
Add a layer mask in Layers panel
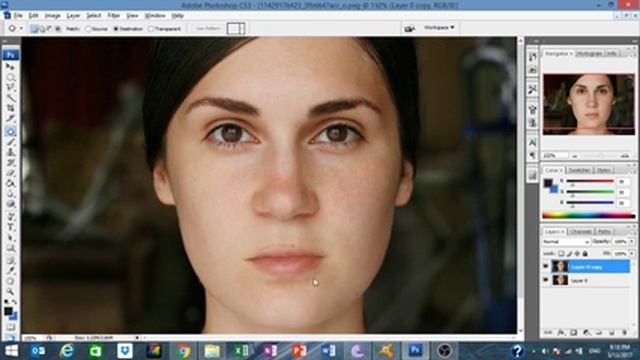point(573,333)
